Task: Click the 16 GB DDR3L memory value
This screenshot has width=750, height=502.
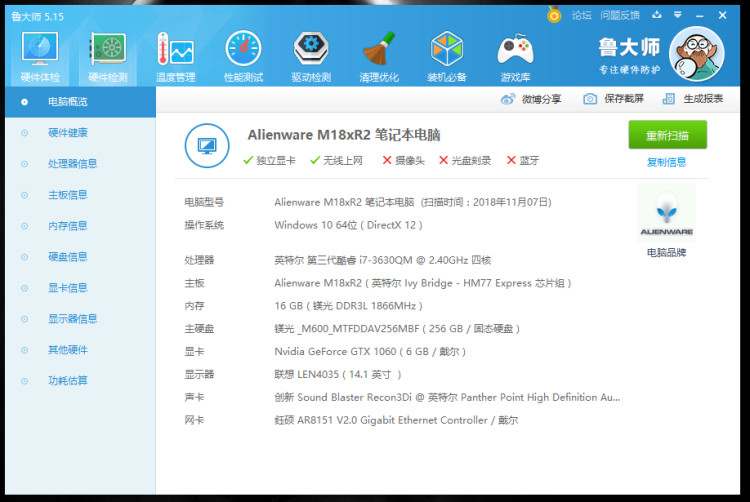Action: pyautogui.click(x=348, y=306)
